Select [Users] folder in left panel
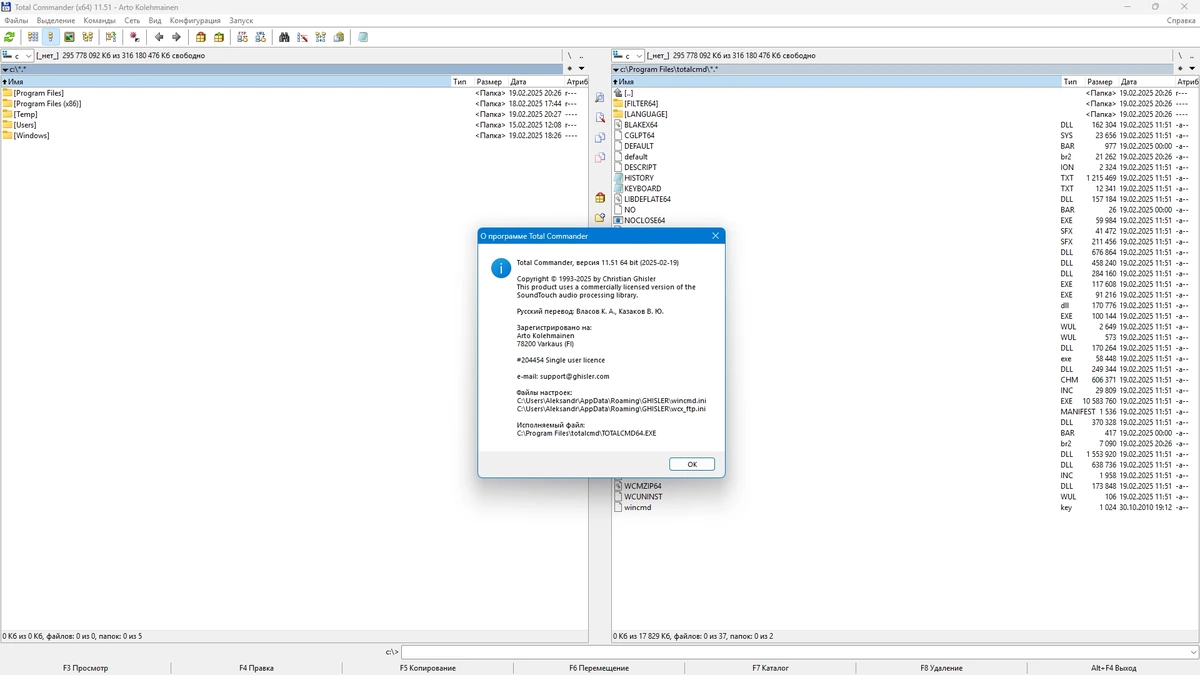The width and height of the screenshot is (1200, 675). (294, 125)
